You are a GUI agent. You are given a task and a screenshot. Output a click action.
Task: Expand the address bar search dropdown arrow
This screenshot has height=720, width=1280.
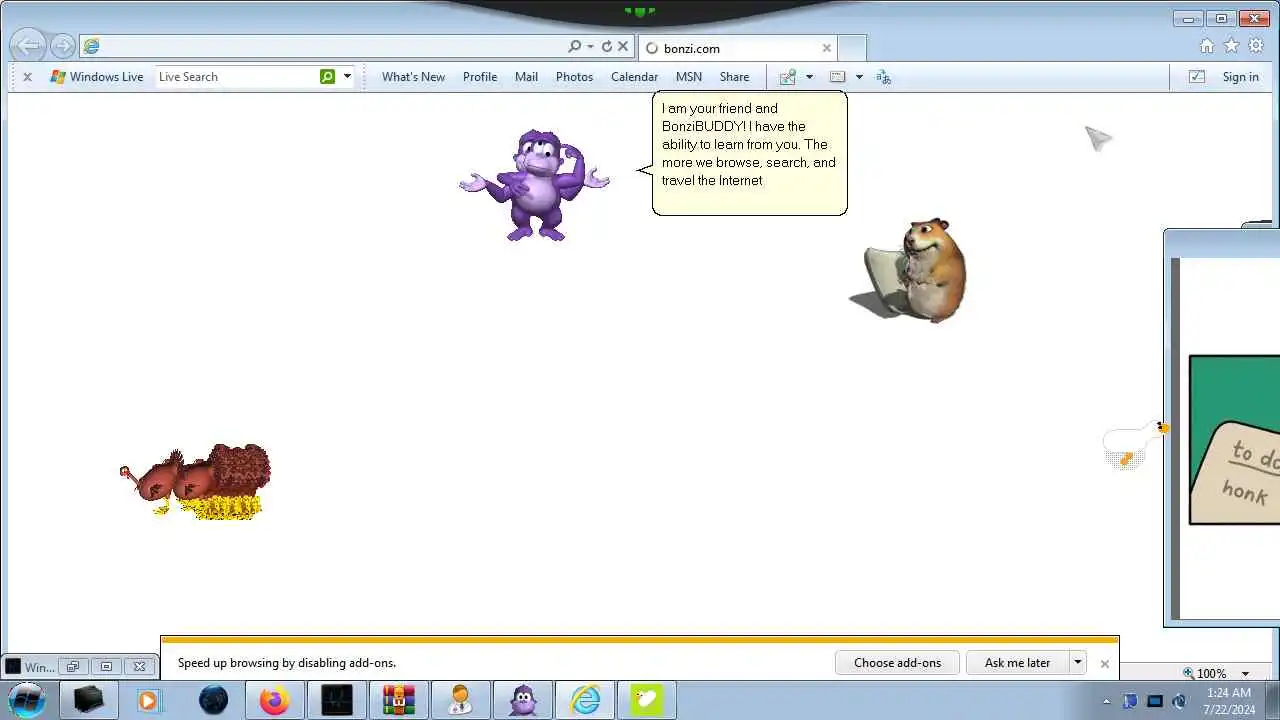590,46
